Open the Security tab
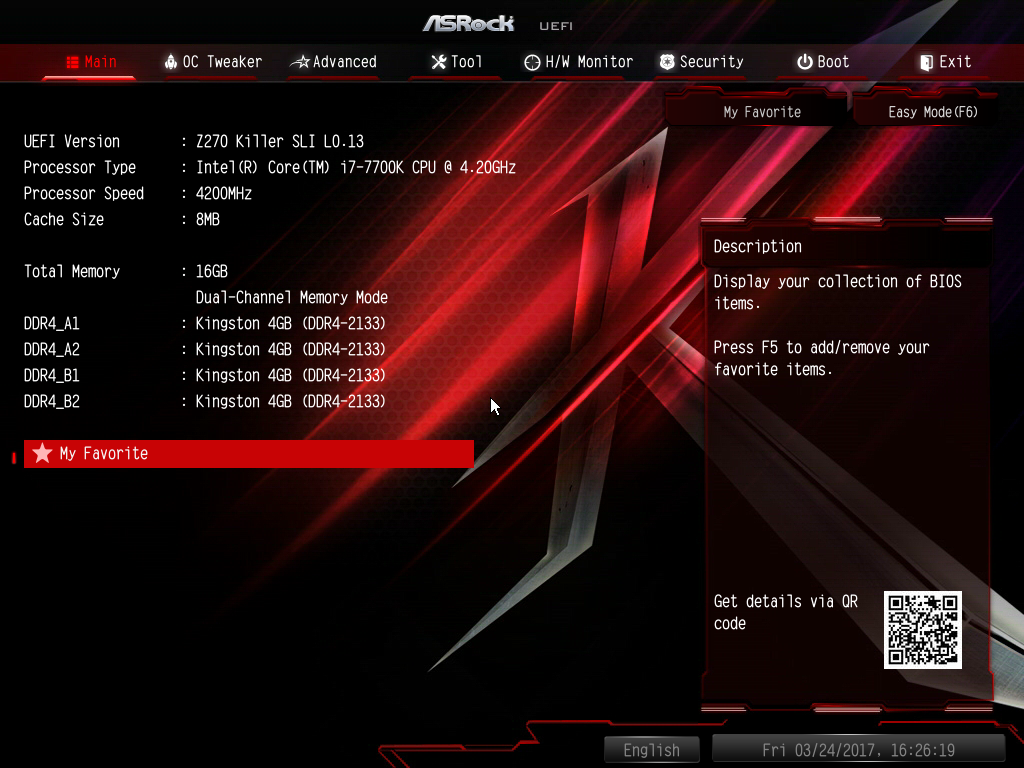Viewport: 1024px width, 768px height. click(x=712, y=62)
